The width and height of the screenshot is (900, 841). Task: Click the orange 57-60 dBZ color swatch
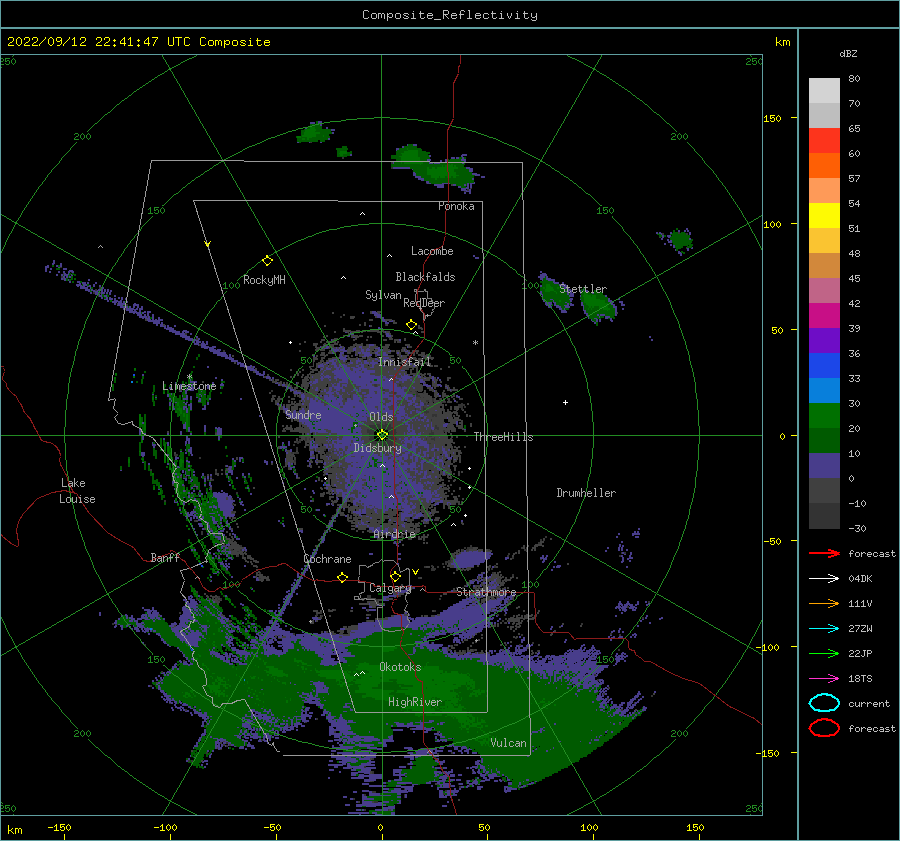pyautogui.click(x=824, y=166)
